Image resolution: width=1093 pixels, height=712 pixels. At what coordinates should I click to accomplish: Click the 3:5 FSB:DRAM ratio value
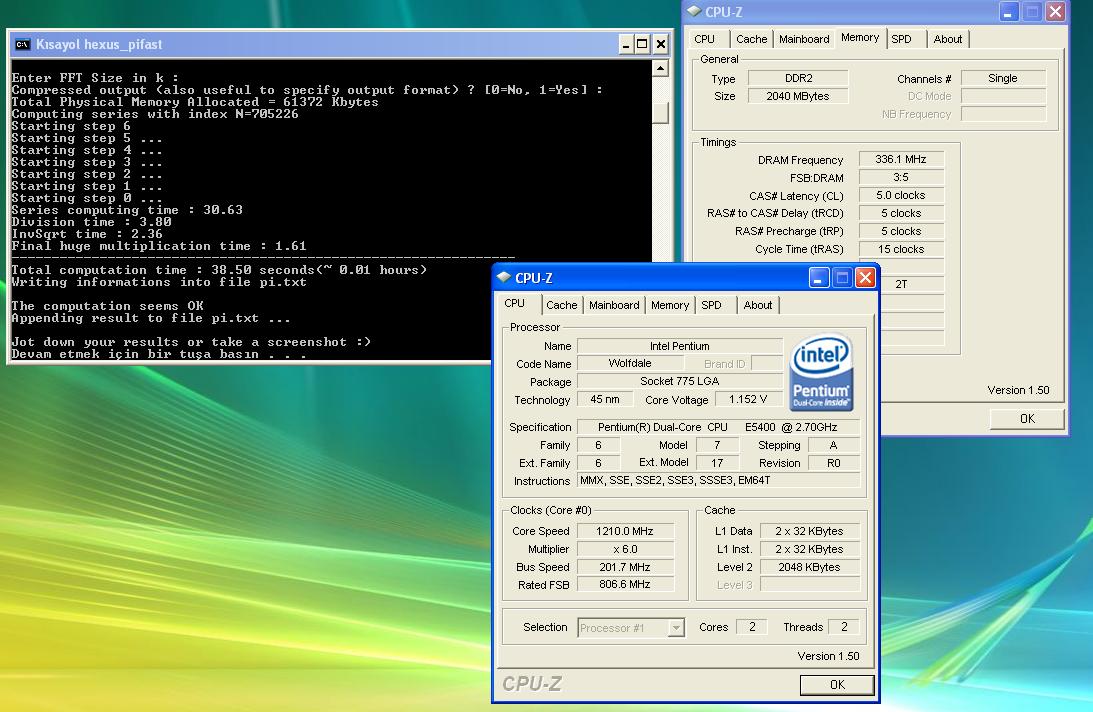point(901,177)
